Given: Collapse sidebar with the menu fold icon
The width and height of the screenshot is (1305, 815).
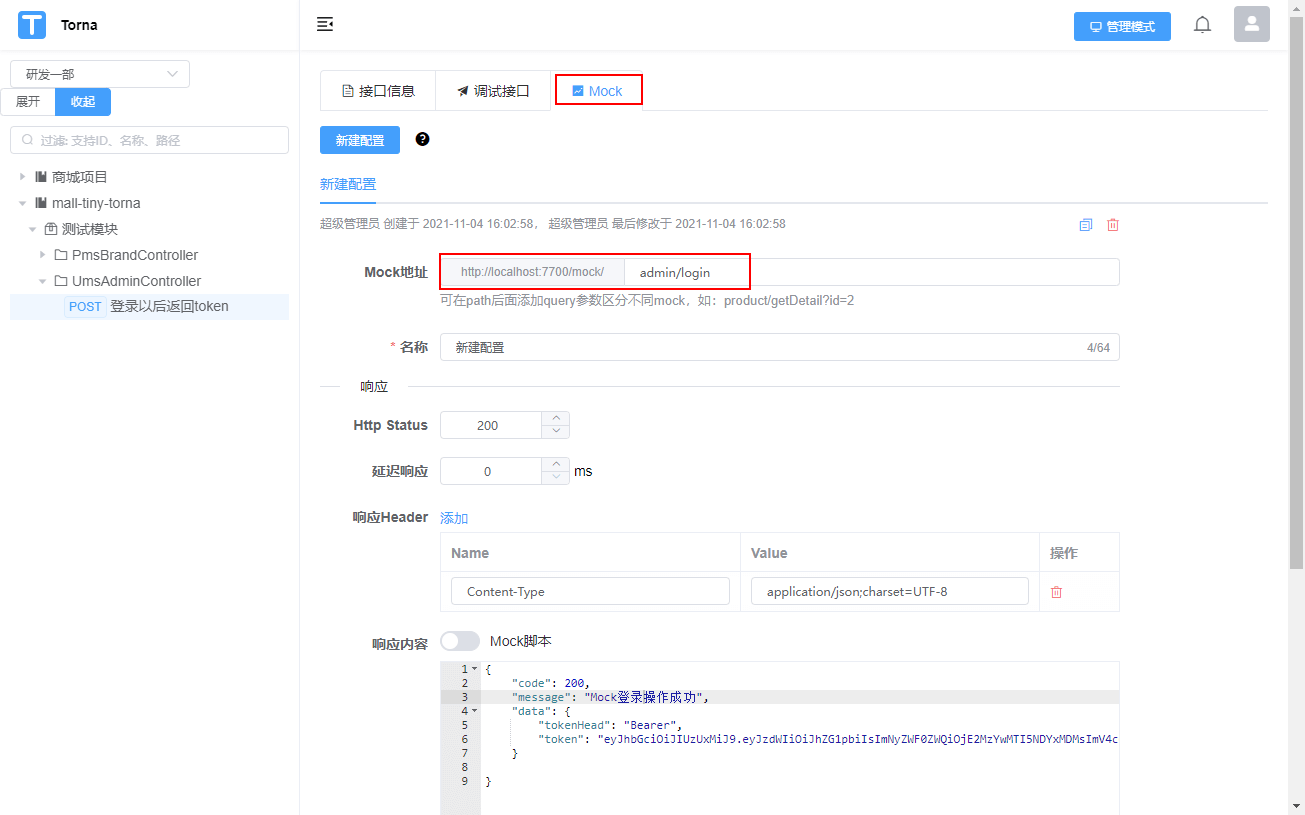Looking at the screenshot, I should click(324, 24).
